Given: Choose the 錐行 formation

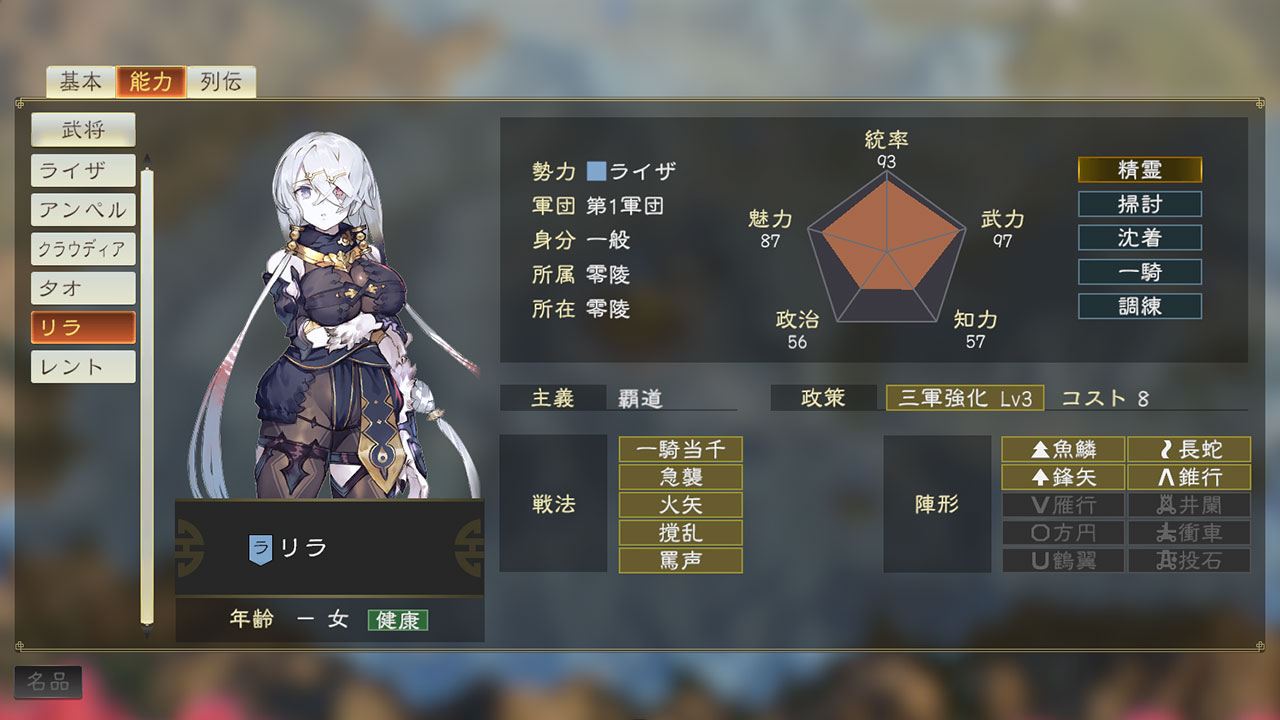Looking at the screenshot, I should tap(1189, 477).
